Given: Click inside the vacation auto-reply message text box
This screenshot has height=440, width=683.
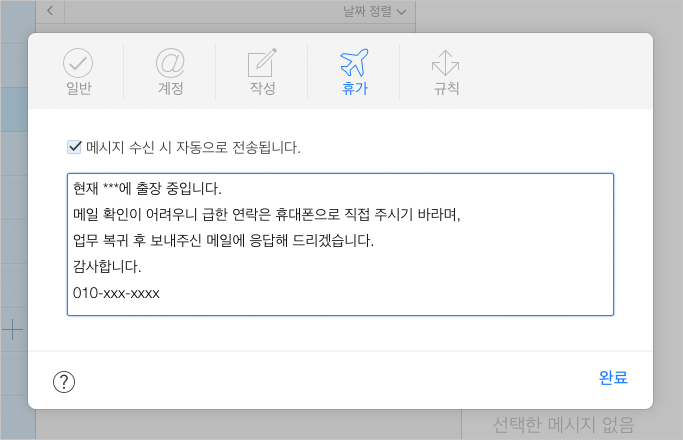Looking at the screenshot, I should pyautogui.click(x=340, y=244).
